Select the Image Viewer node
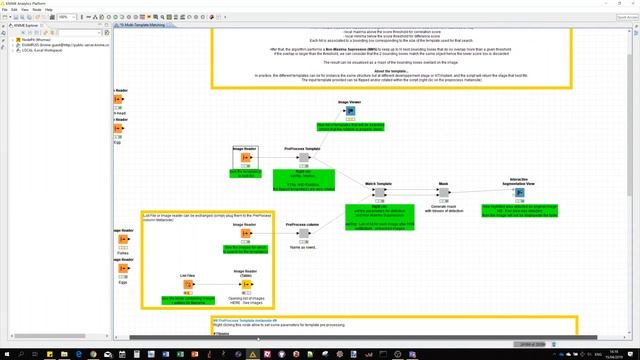Screen dimensions: 640x360 click(350, 111)
